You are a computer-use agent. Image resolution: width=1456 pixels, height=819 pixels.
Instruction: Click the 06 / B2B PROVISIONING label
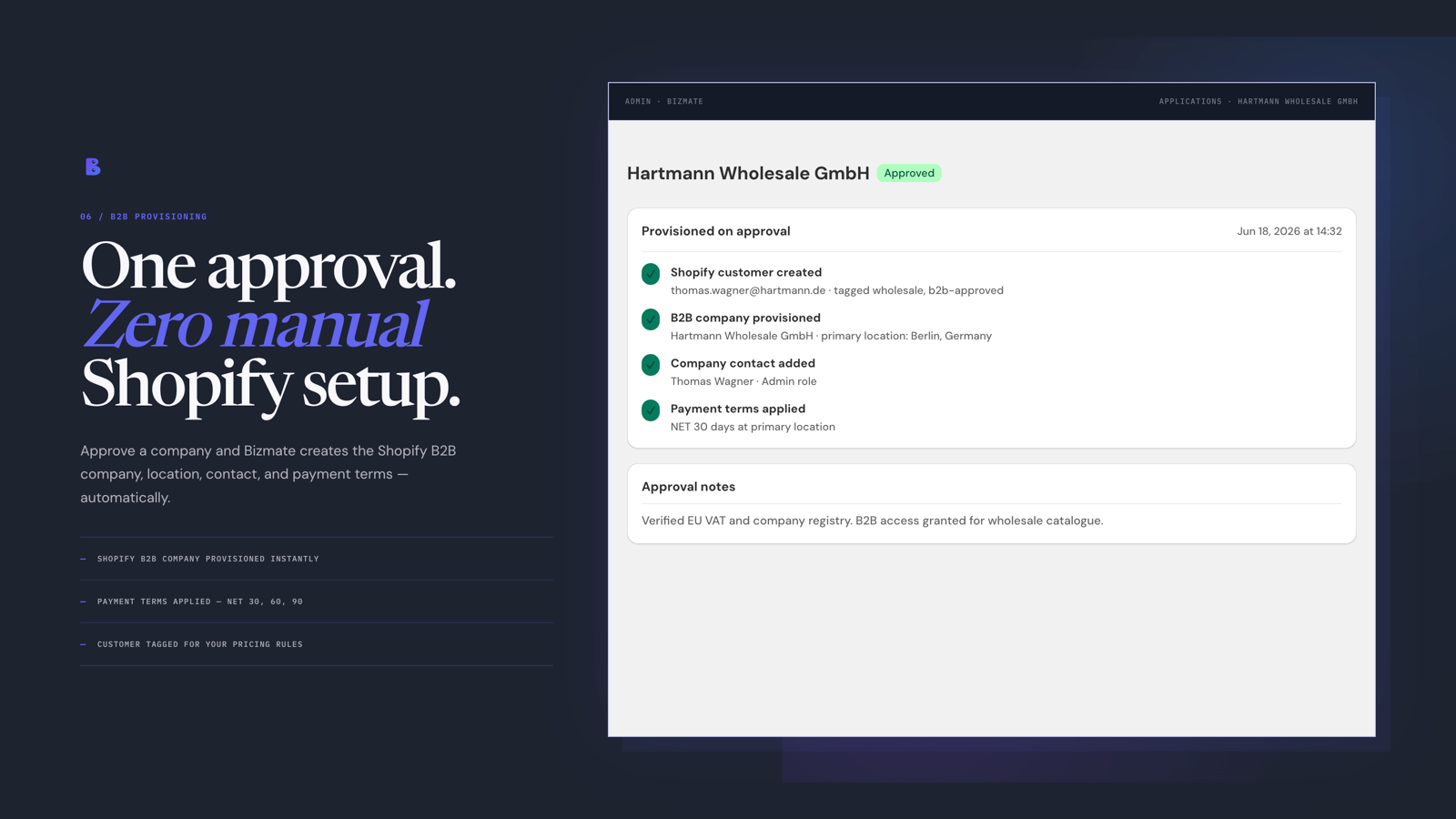pyautogui.click(x=144, y=217)
